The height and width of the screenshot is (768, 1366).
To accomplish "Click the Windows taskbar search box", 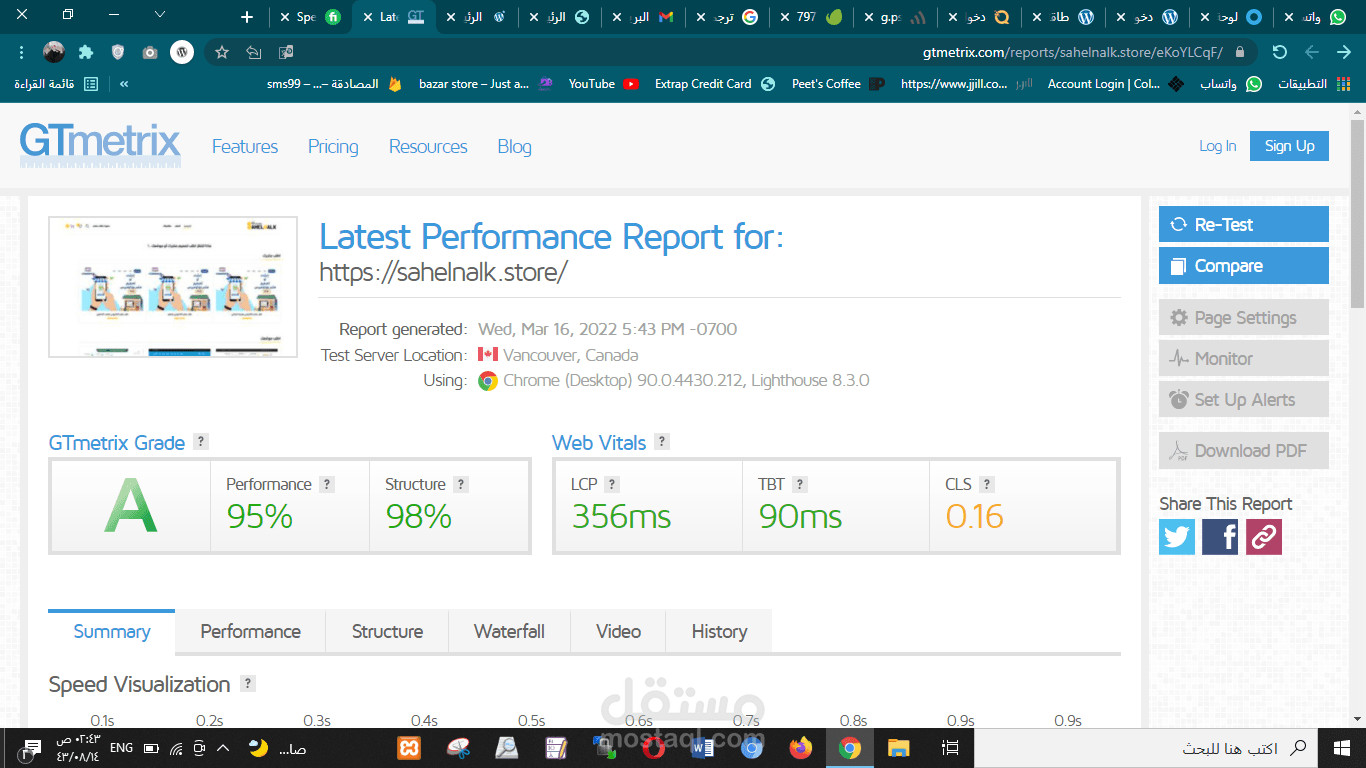I will coord(1146,748).
